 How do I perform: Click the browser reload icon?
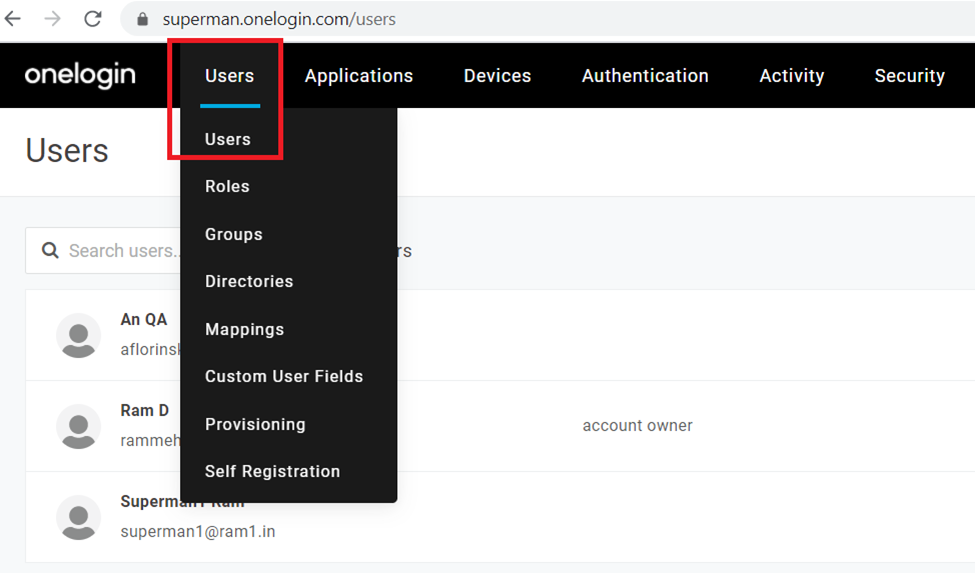click(93, 19)
